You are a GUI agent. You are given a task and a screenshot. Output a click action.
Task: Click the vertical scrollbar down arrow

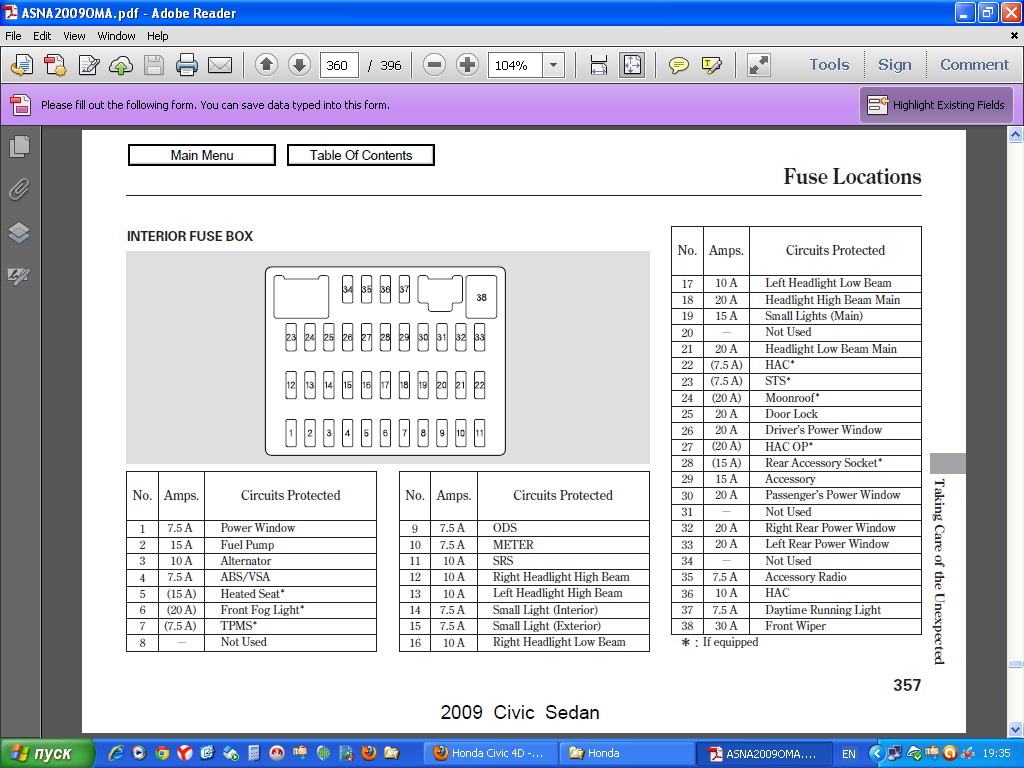[x=1016, y=729]
